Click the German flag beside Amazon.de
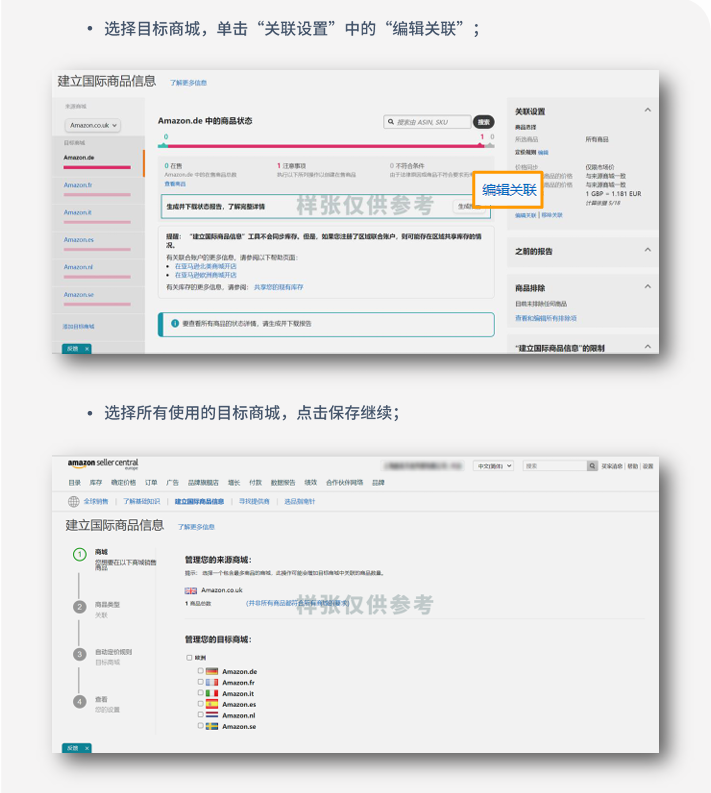Image resolution: width=711 pixels, height=793 pixels. pyautogui.click(x=212, y=672)
